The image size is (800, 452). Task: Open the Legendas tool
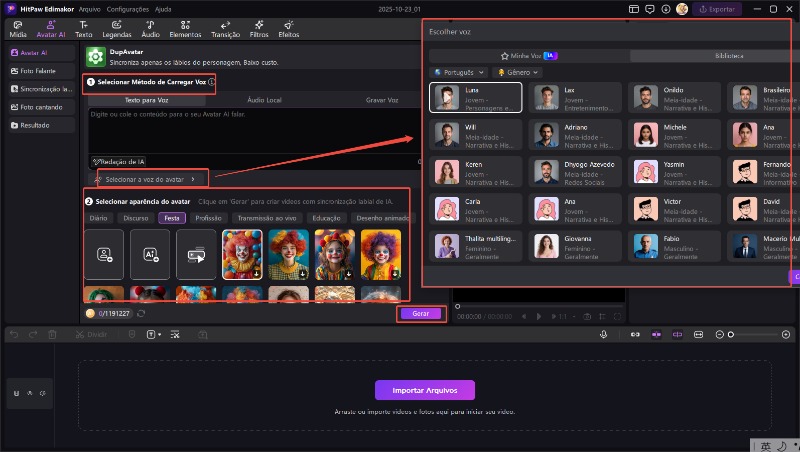[x=116, y=28]
